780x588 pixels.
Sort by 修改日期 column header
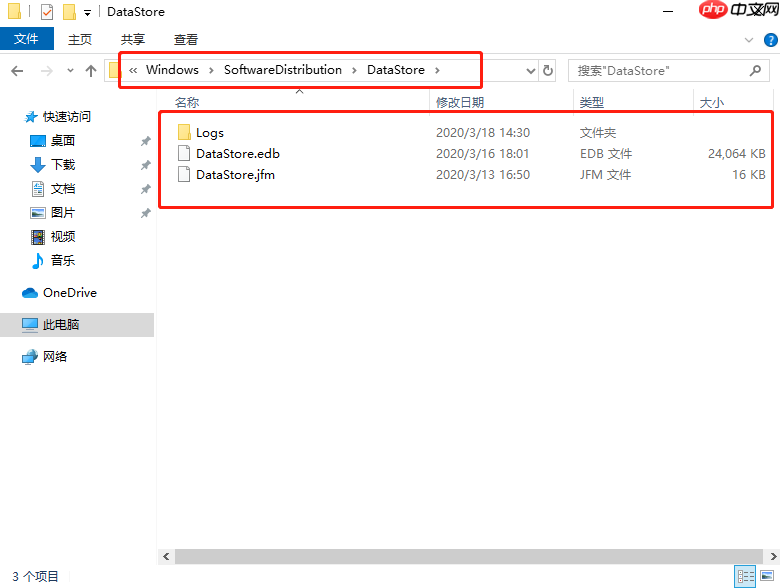click(x=460, y=102)
